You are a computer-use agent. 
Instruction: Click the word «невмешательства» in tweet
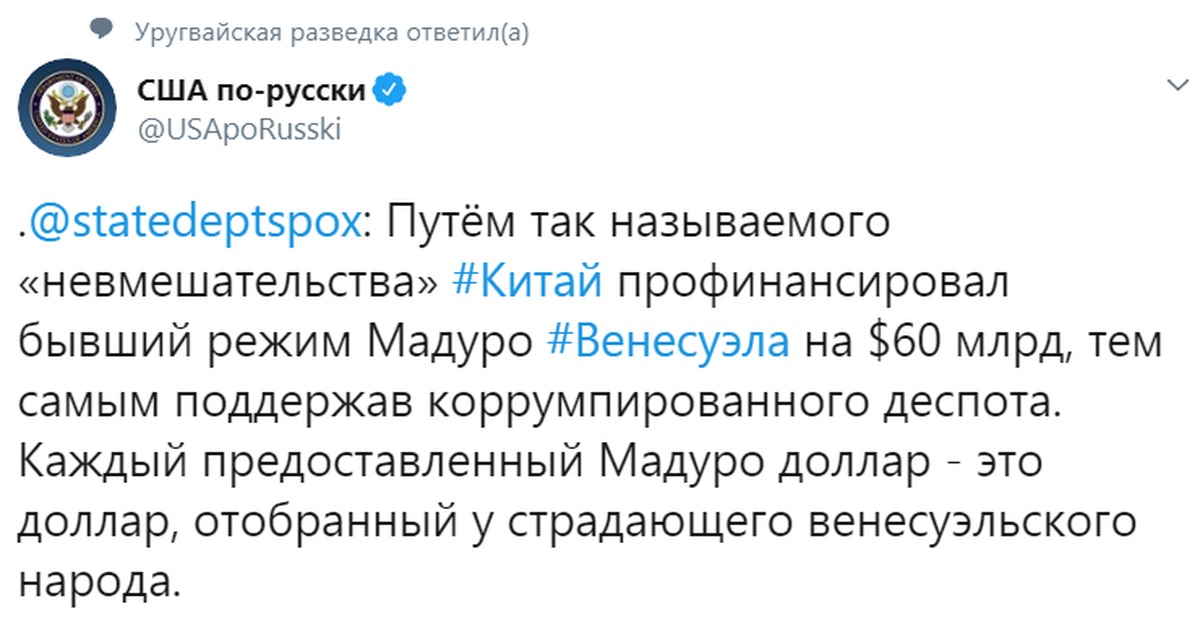point(230,283)
